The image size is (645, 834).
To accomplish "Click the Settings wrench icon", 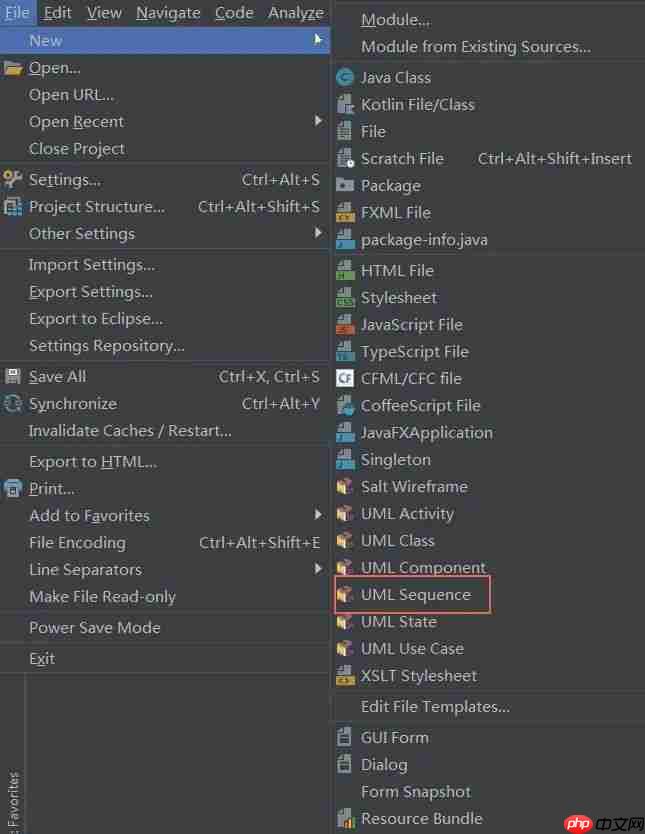I will [13, 179].
